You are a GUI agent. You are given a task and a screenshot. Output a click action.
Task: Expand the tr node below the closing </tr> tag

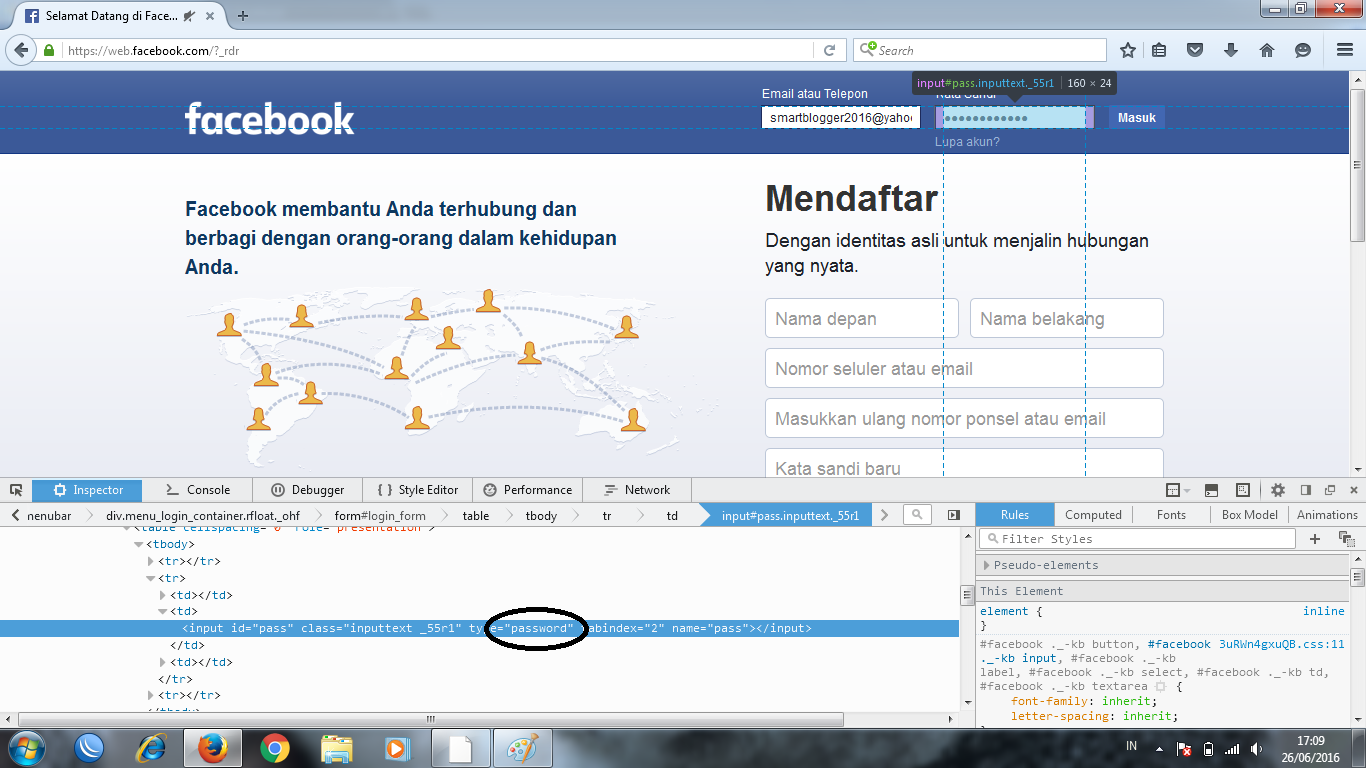(x=151, y=695)
